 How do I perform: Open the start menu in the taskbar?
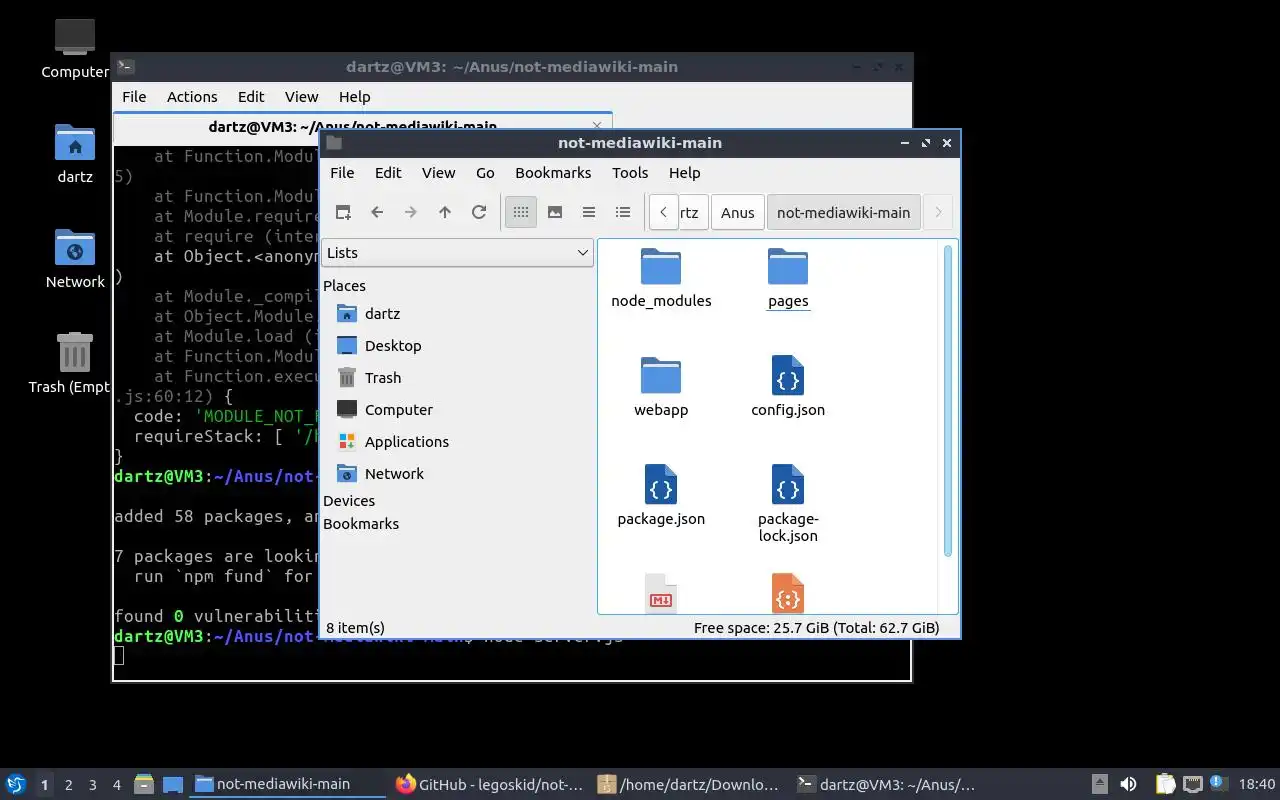[16, 784]
